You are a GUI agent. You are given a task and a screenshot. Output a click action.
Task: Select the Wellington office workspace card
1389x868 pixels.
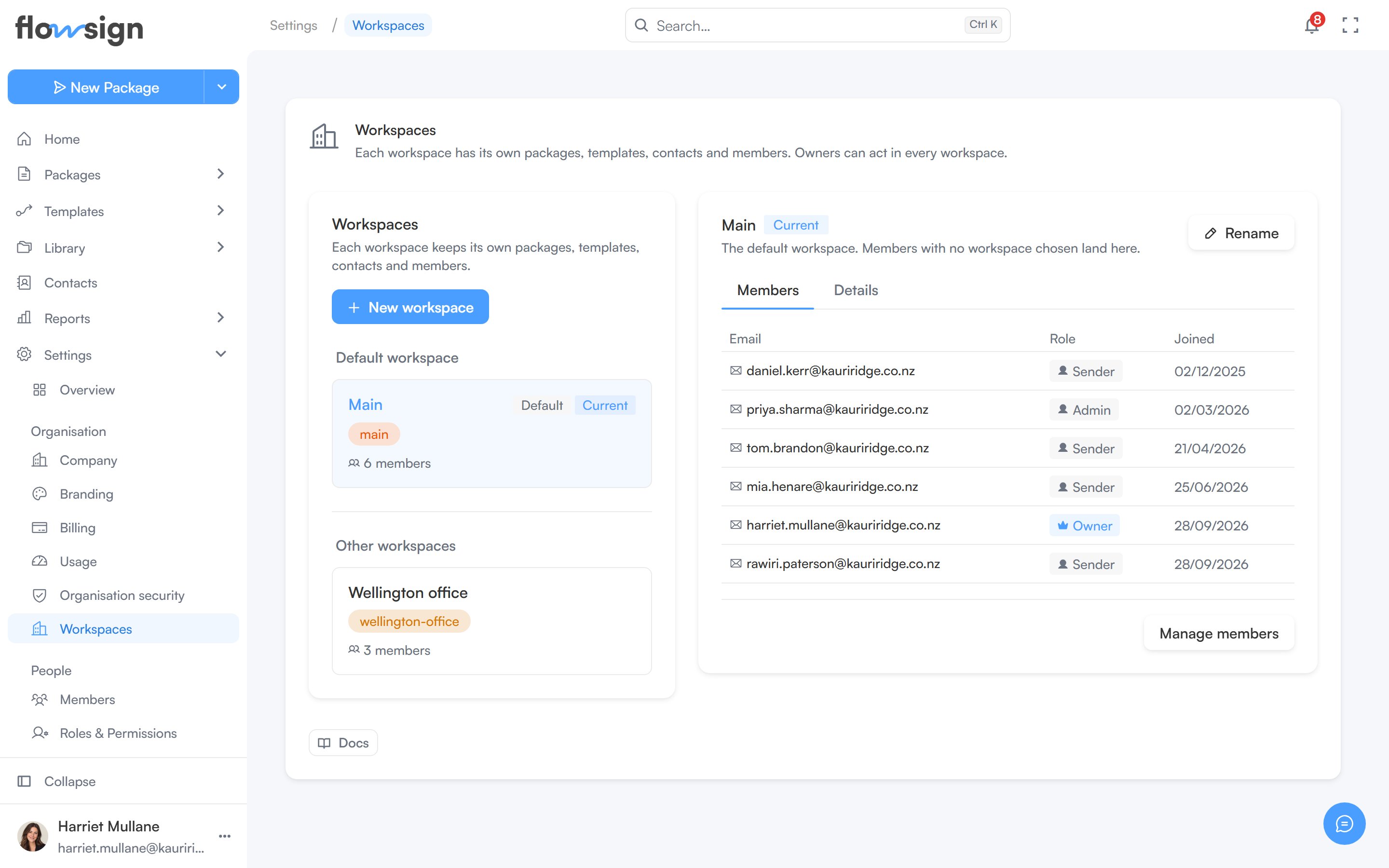[x=492, y=621]
